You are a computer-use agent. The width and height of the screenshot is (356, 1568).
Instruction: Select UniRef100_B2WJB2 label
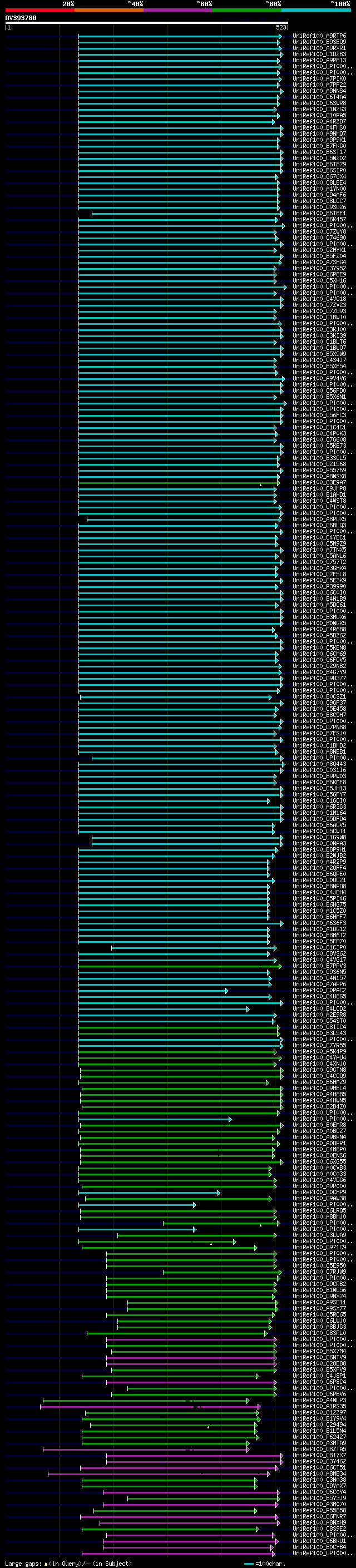coord(319,855)
